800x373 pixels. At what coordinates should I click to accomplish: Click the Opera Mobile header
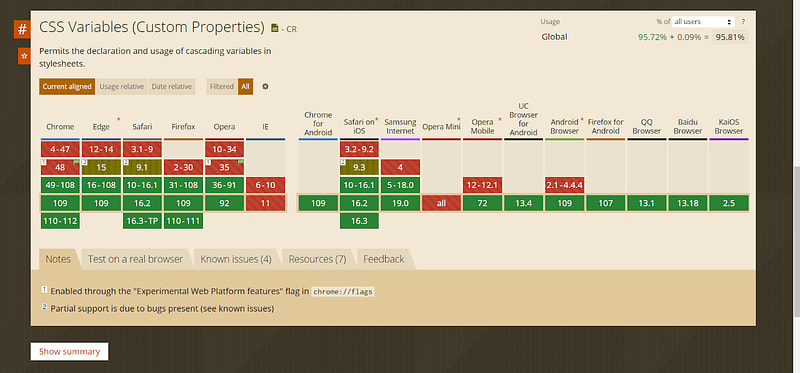(482, 127)
